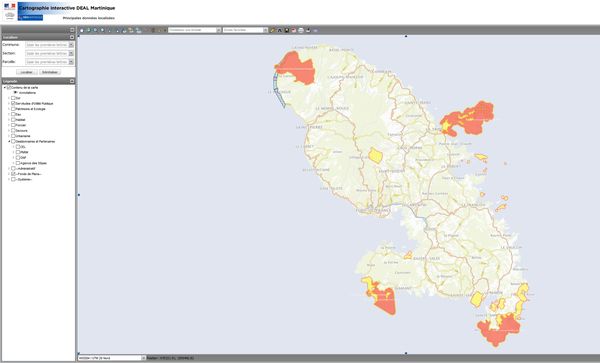Select the white hand pan tool icon
The image size is (600, 363).
pos(82,30)
